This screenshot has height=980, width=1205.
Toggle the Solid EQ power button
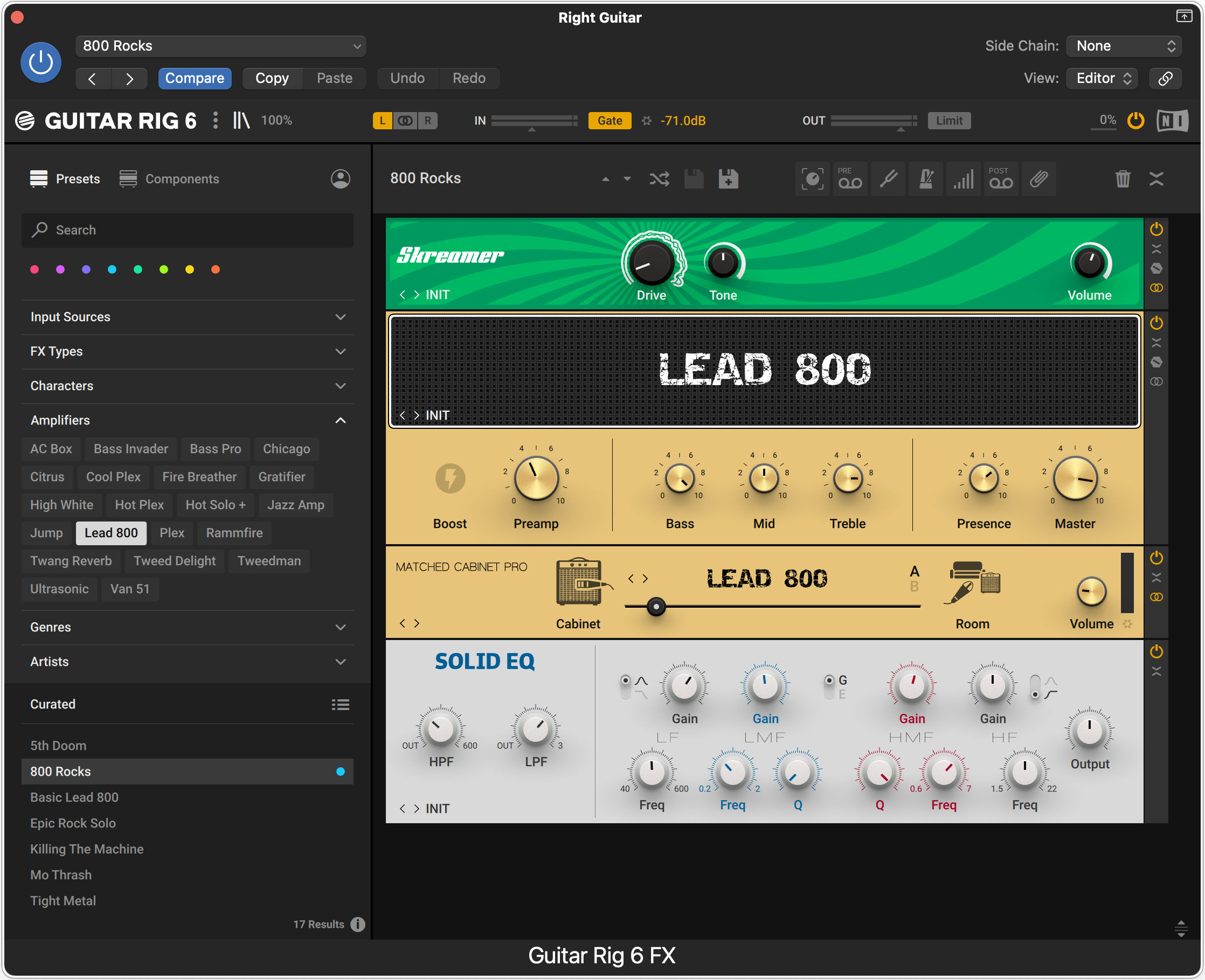coord(1156,652)
